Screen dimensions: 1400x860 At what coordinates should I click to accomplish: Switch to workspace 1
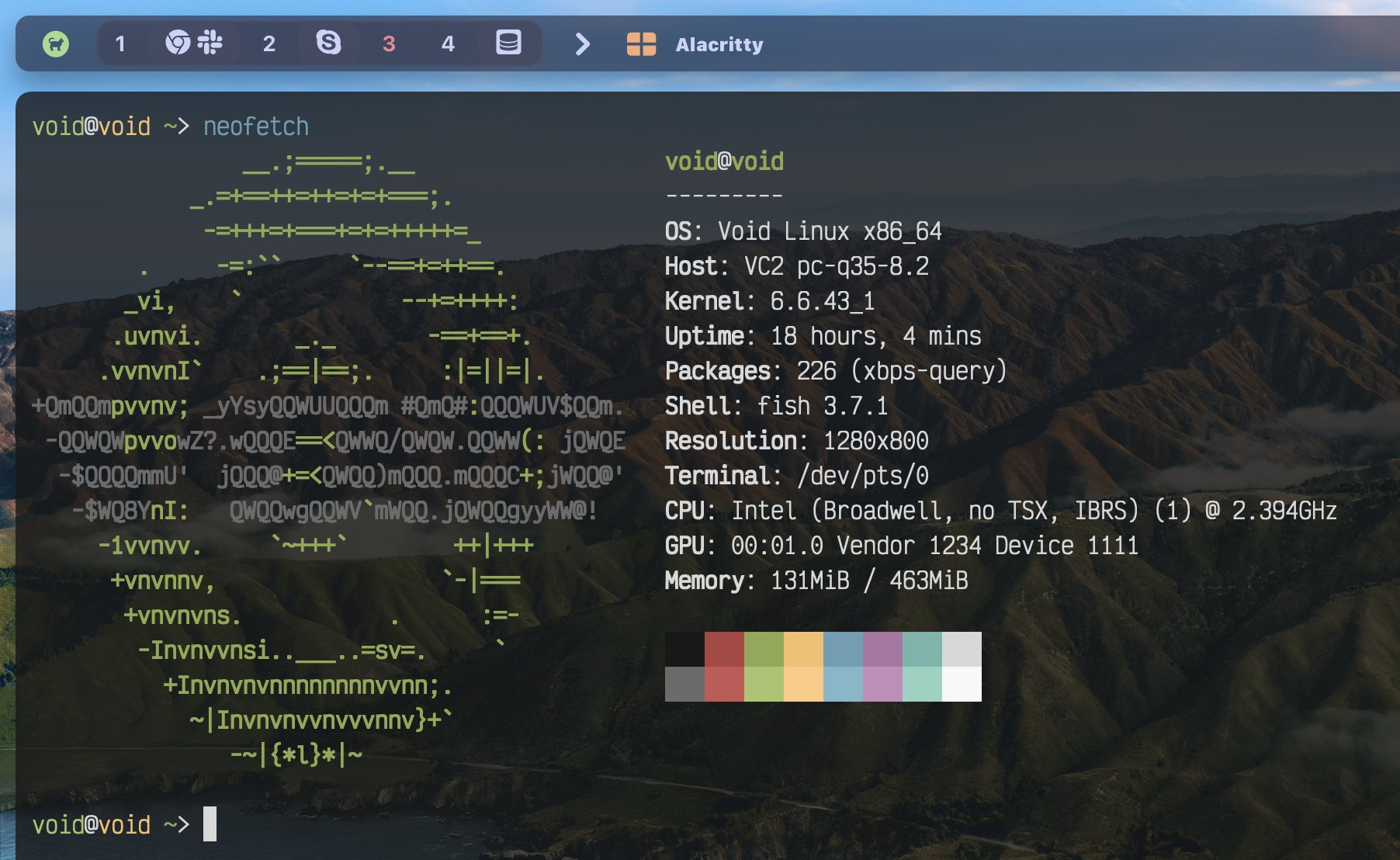pyautogui.click(x=120, y=43)
